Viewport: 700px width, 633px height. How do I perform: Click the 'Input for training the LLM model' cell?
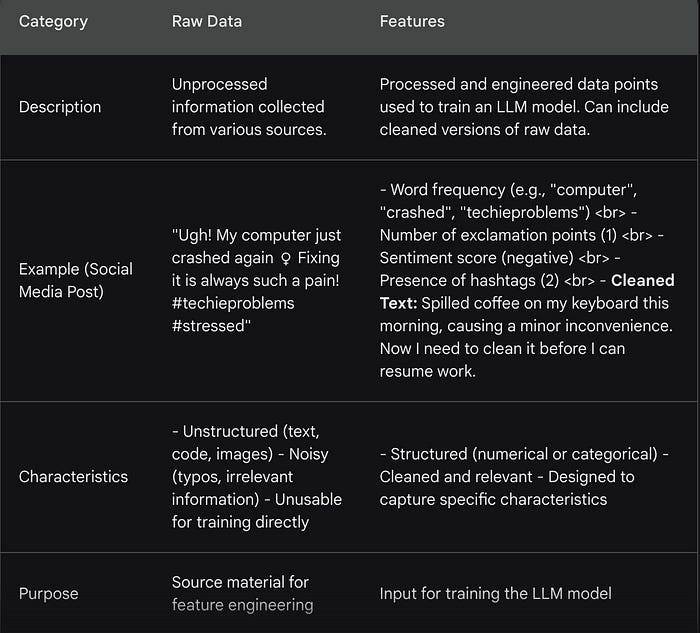[x=495, y=593]
